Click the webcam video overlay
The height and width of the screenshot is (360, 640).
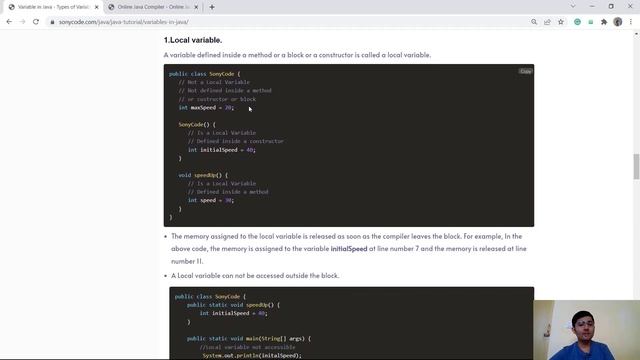point(587,330)
